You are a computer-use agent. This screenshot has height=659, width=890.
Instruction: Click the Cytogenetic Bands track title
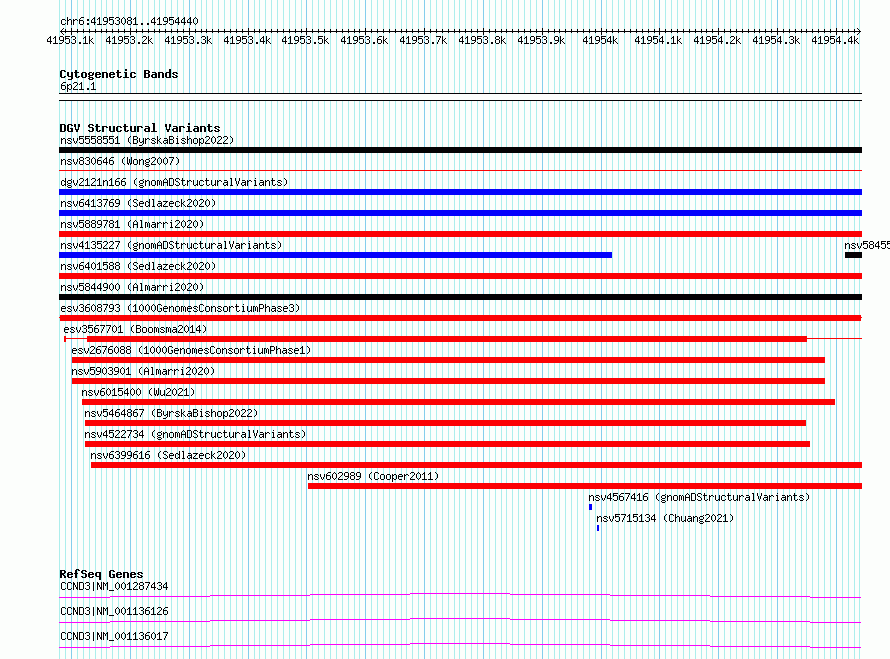(x=119, y=74)
